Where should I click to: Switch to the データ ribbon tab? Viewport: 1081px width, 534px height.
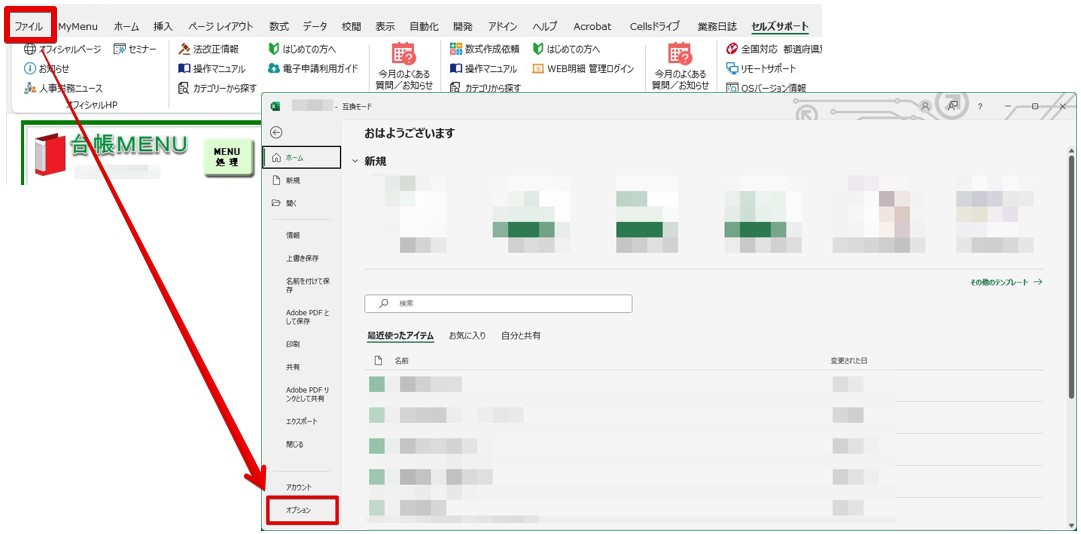[x=315, y=27]
